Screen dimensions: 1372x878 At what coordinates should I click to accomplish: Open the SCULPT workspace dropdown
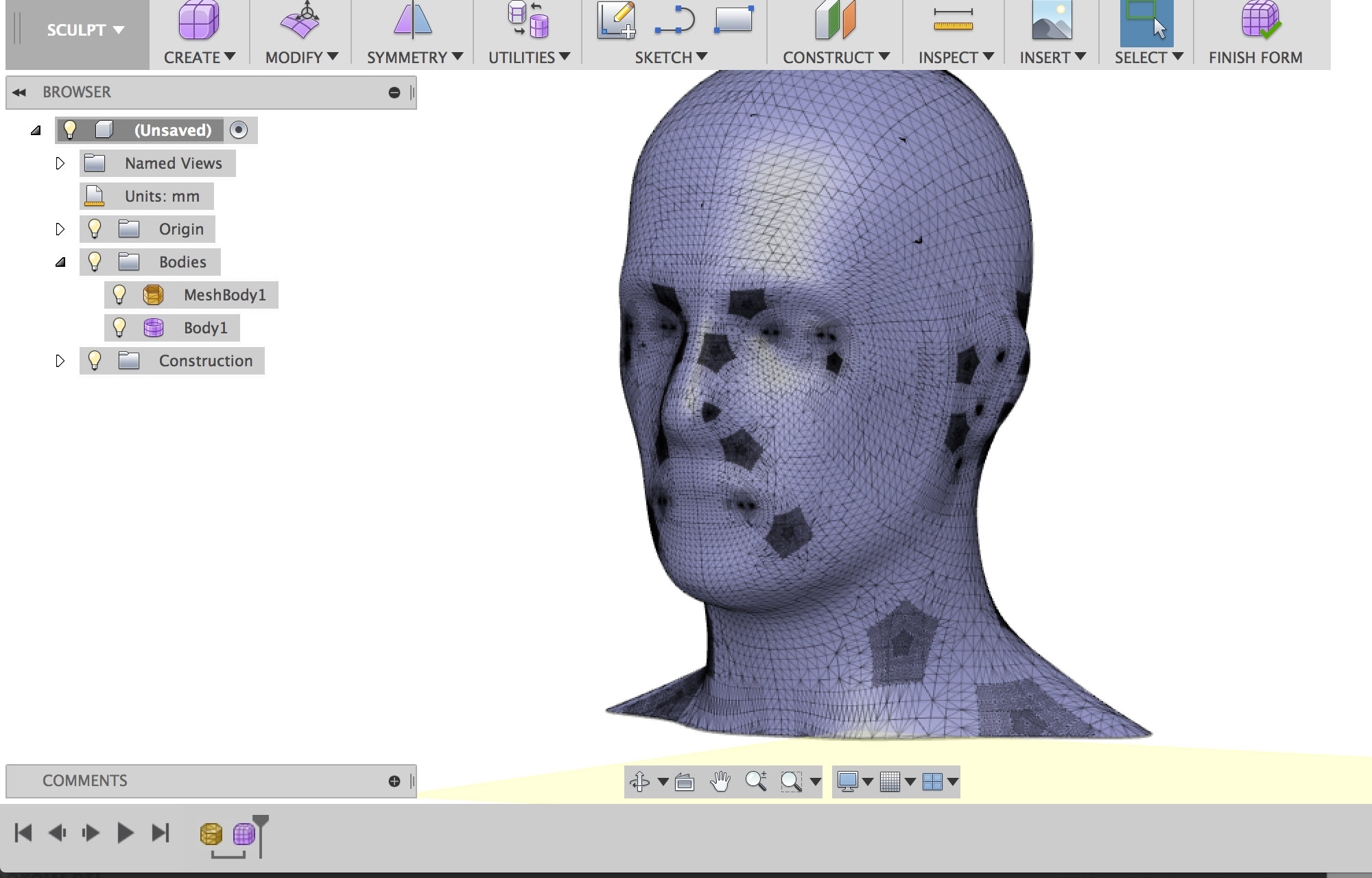pos(85,30)
